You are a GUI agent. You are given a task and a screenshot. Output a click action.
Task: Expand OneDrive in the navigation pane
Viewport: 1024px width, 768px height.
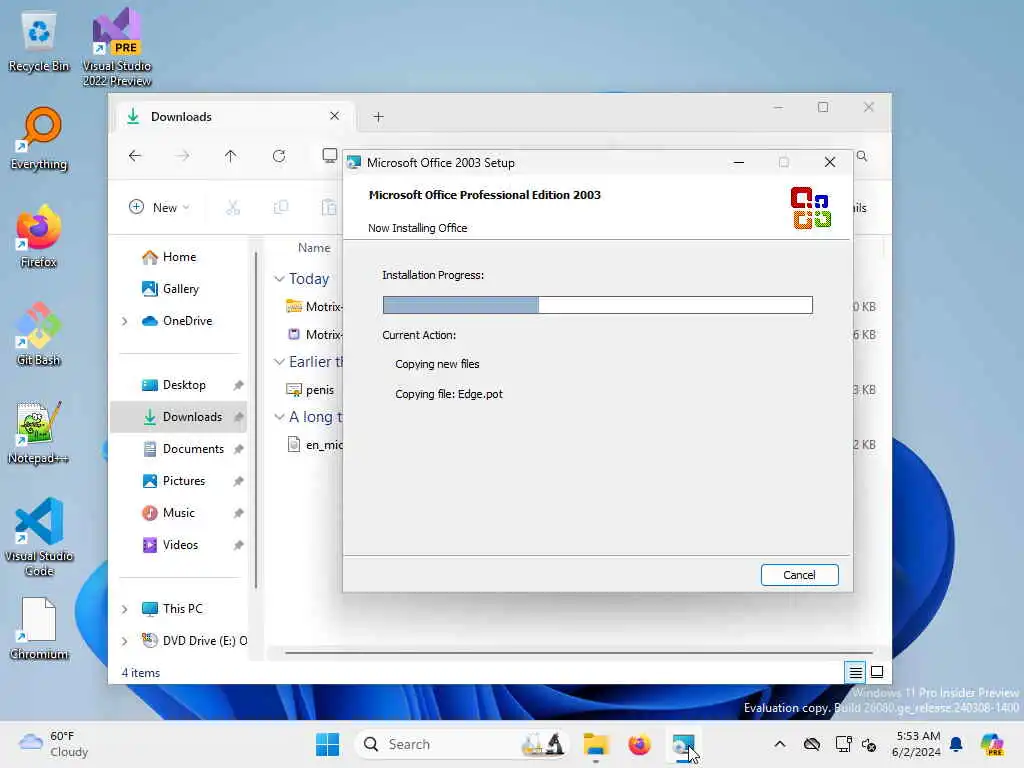click(x=125, y=321)
